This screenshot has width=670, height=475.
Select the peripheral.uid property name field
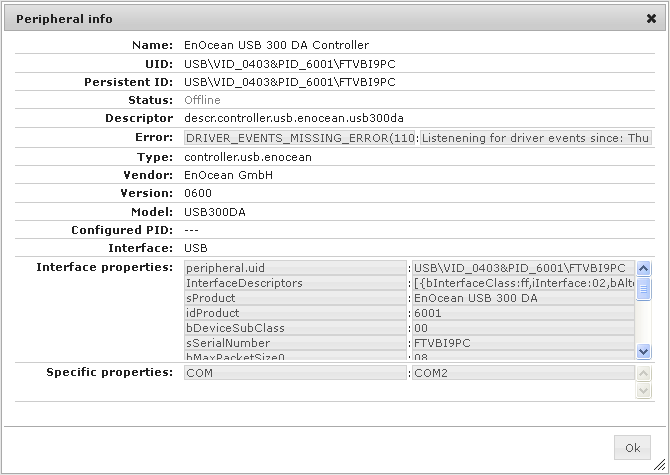(296, 268)
